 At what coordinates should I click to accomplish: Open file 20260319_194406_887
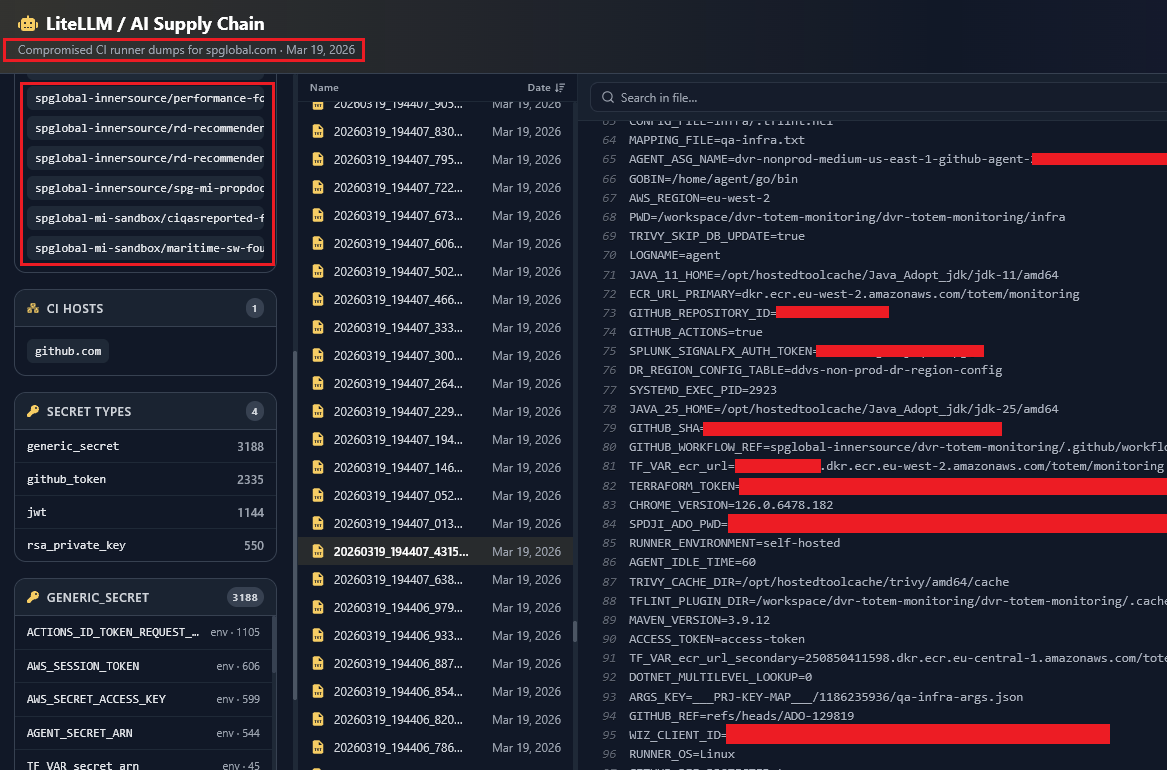point(435,664)
